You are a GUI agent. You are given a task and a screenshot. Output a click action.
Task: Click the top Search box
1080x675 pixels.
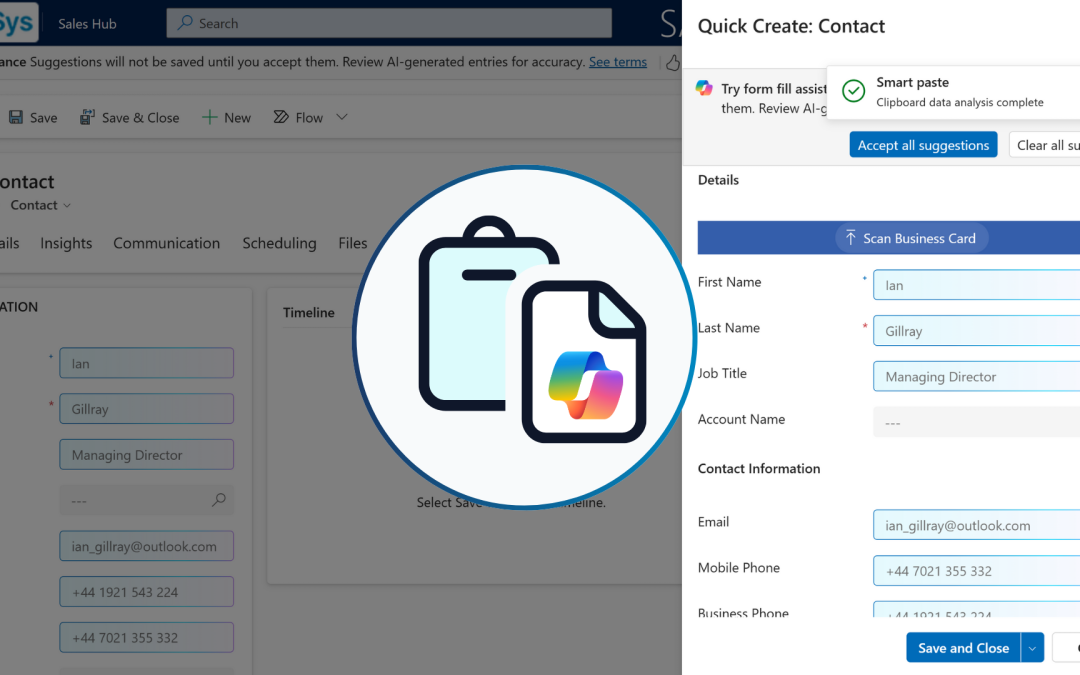click(389, 23)
